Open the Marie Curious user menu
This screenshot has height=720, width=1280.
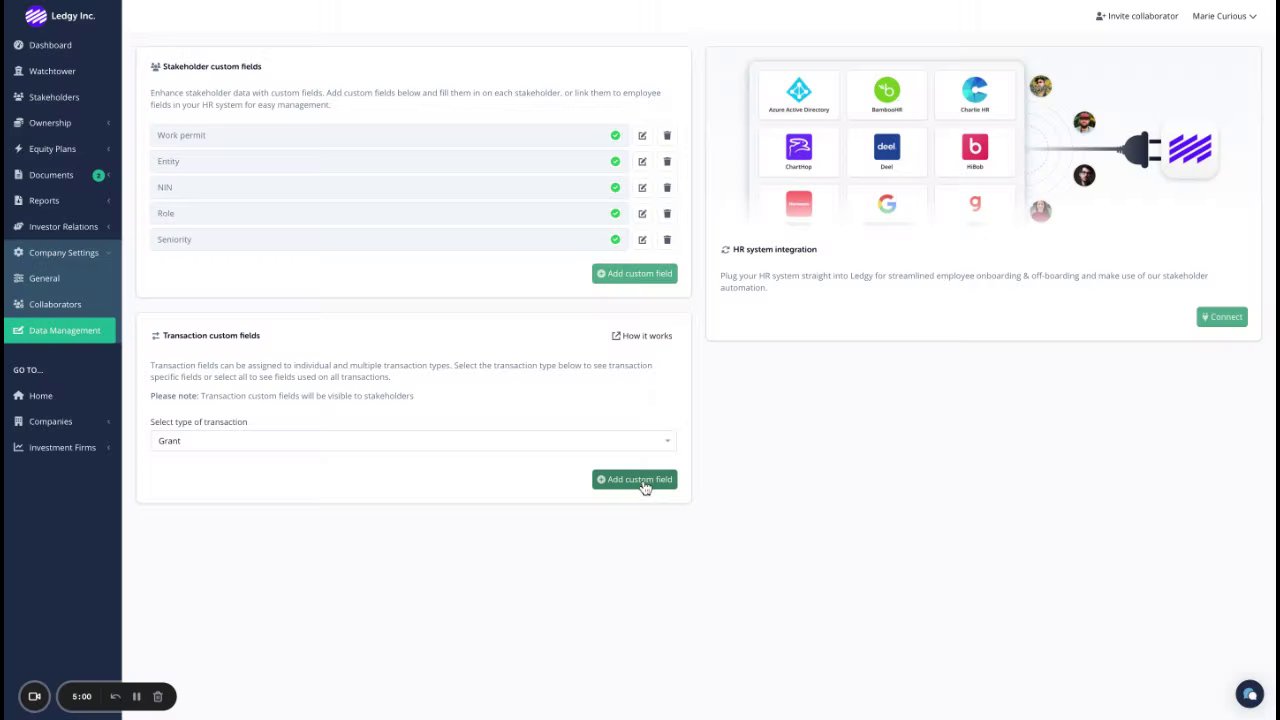click(x=1224, y=16)
